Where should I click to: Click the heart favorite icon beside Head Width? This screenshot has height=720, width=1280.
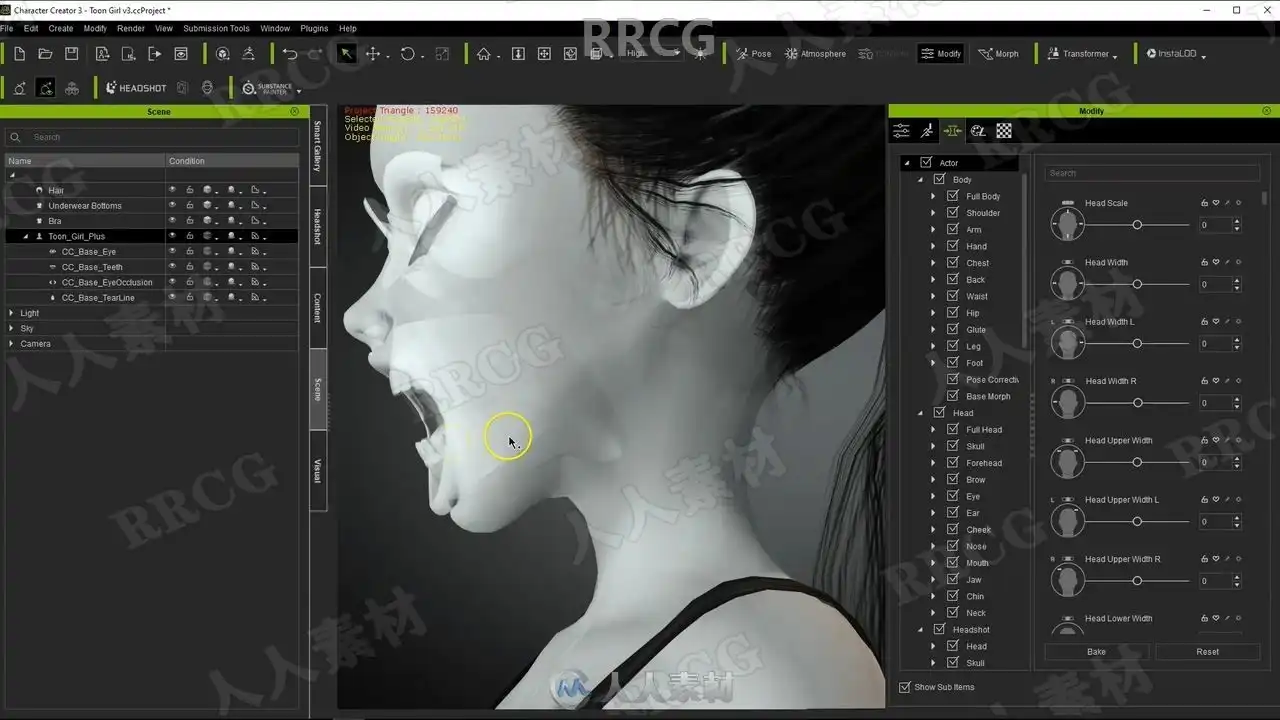coord(1216,262)
